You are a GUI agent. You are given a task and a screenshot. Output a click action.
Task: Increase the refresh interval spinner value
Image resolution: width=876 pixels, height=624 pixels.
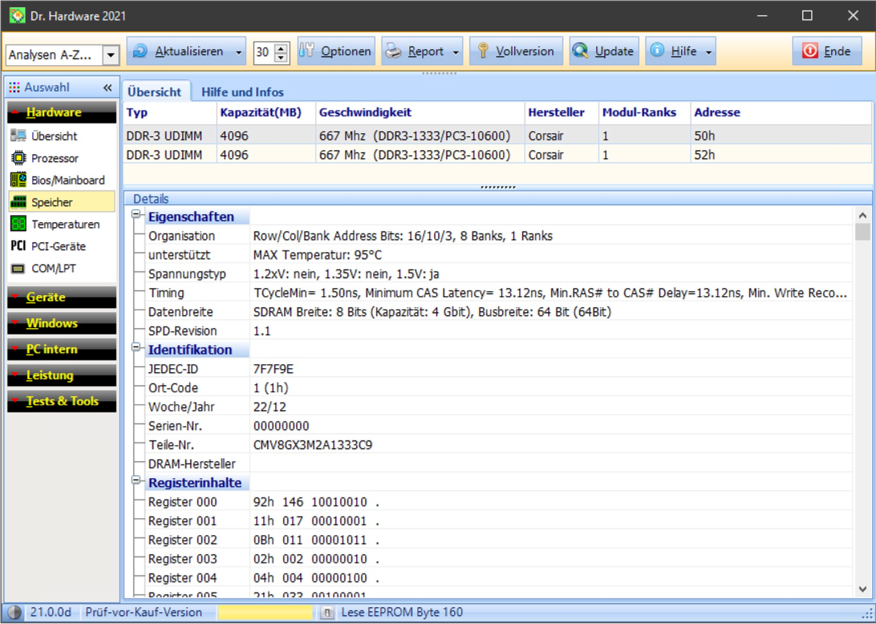pos(281,47)
